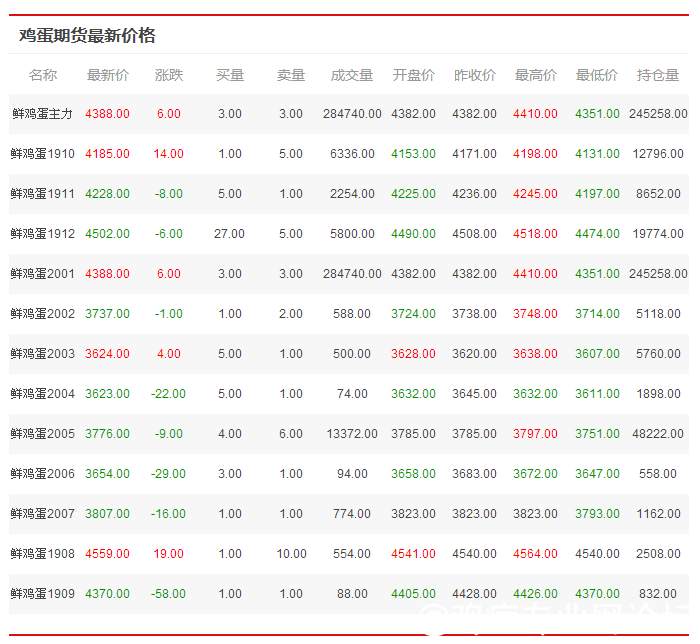This screenshot has width=700, height=644.
Task: Click previous close 4508.00 for 鲜鸡蛋1912
Action: [x=475, y=234]
